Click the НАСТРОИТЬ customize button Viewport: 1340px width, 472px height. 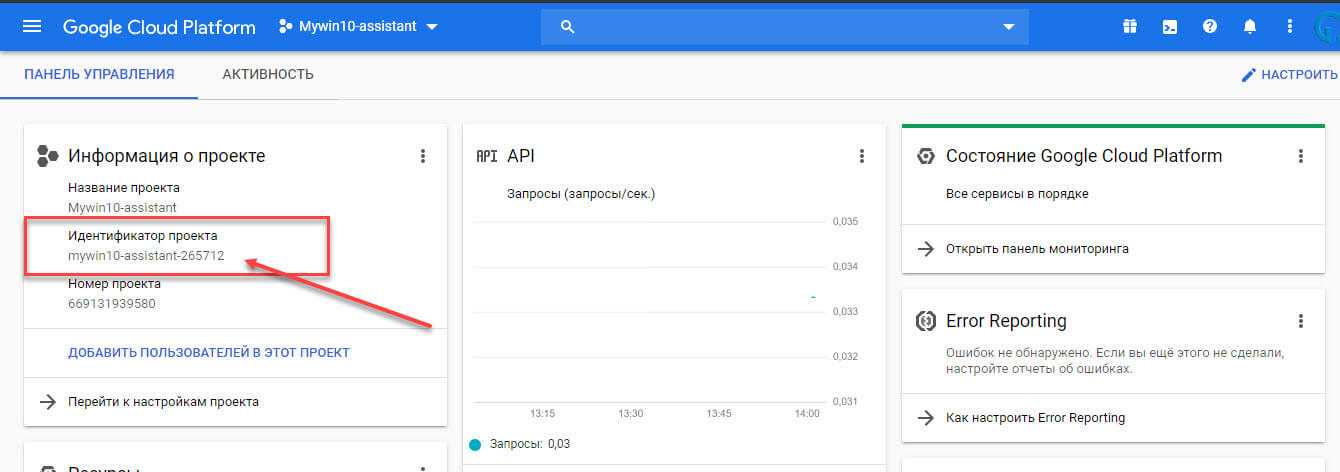(1289, 75)
